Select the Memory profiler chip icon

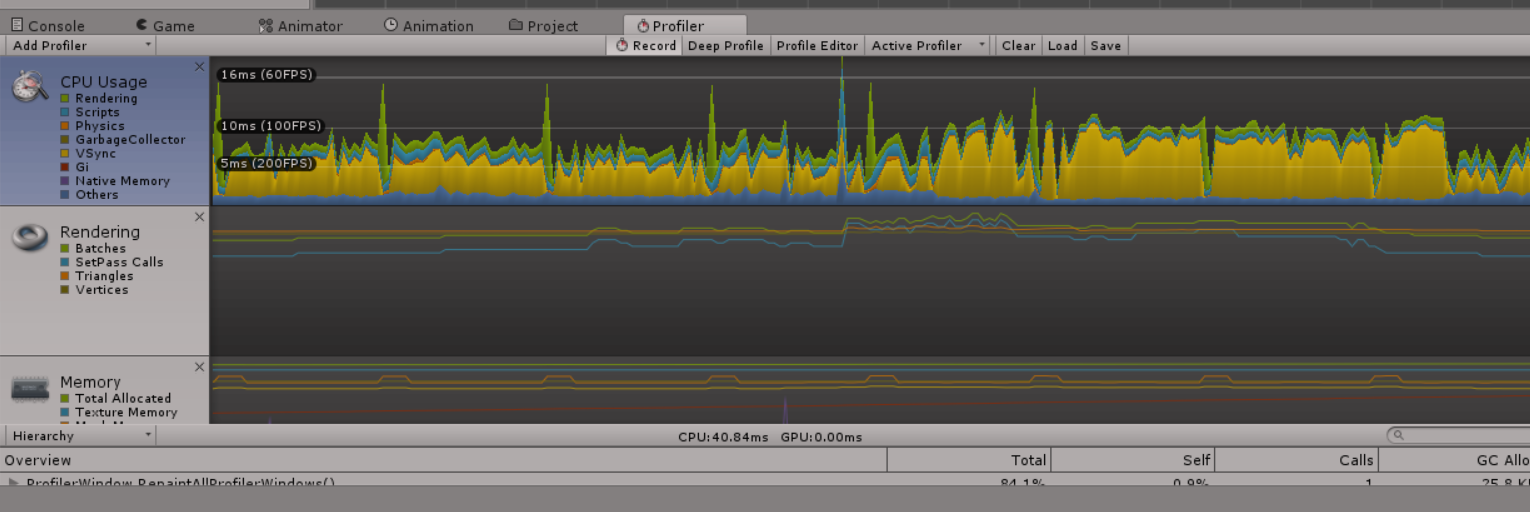point(30,389)
